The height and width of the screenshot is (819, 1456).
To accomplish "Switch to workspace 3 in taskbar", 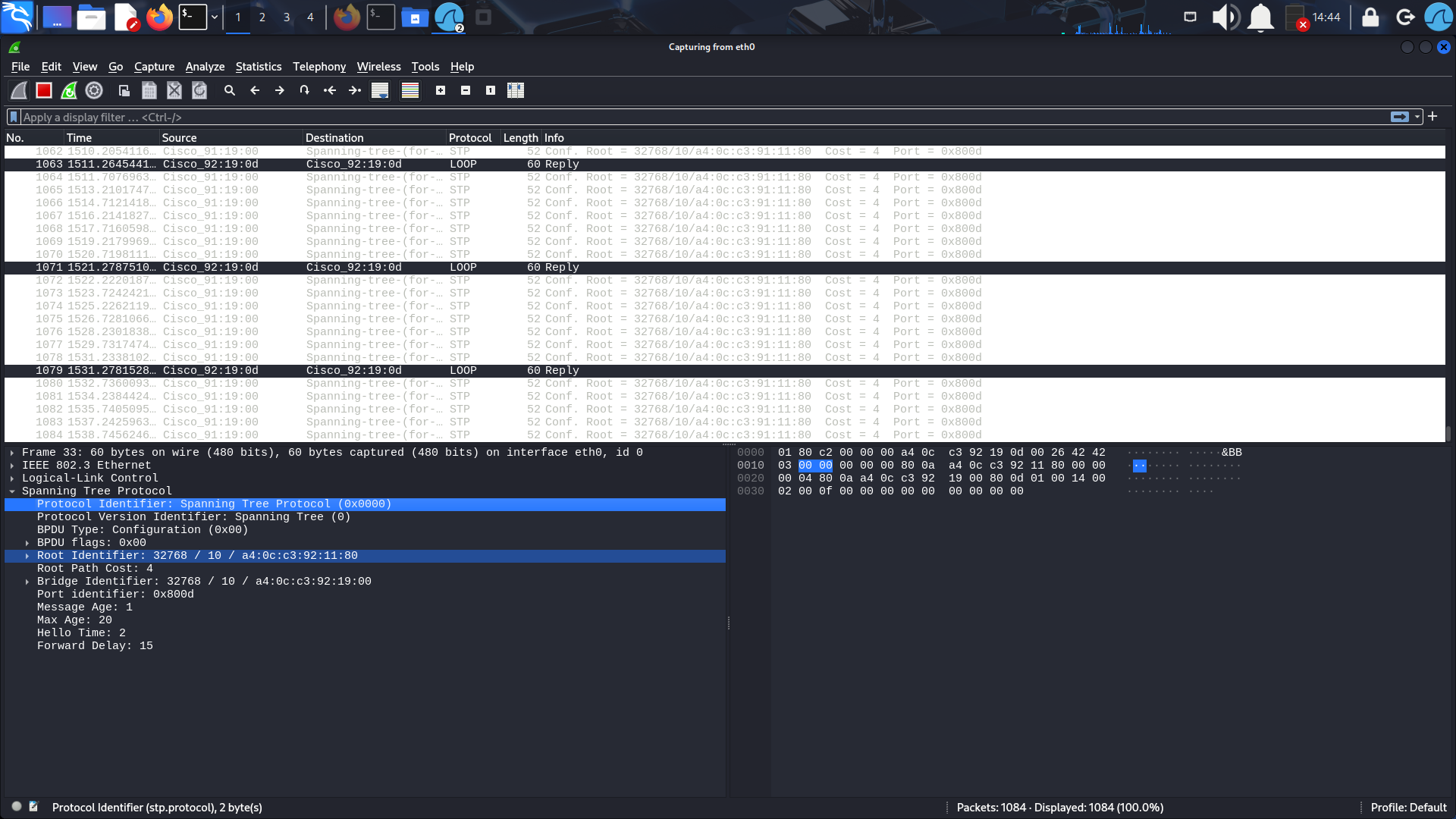I will tap(287, 17).
